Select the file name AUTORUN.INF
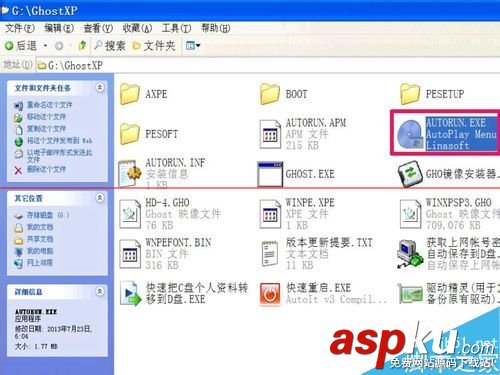 pos(175,163)
